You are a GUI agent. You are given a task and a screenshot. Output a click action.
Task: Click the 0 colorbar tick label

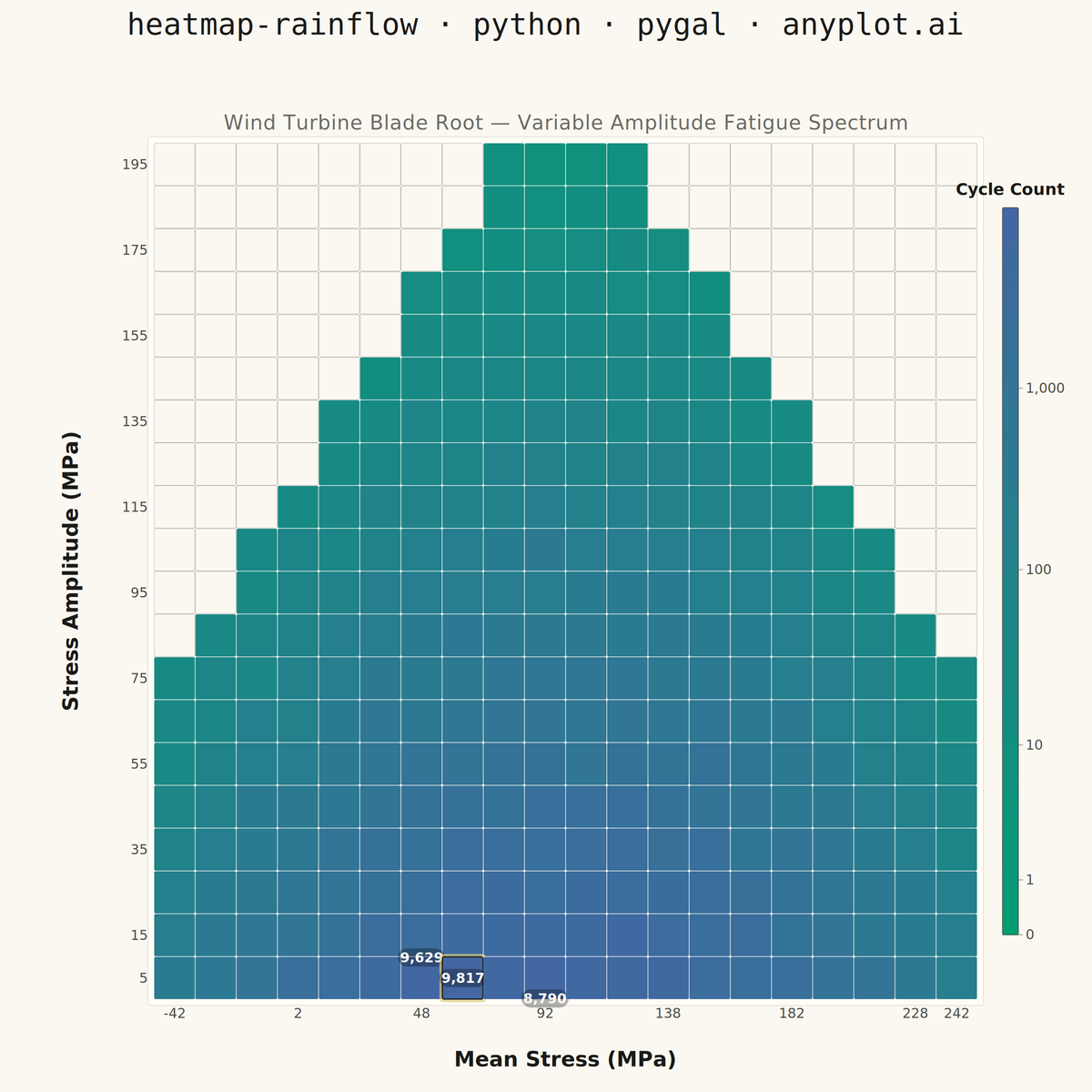[1029, 934]
